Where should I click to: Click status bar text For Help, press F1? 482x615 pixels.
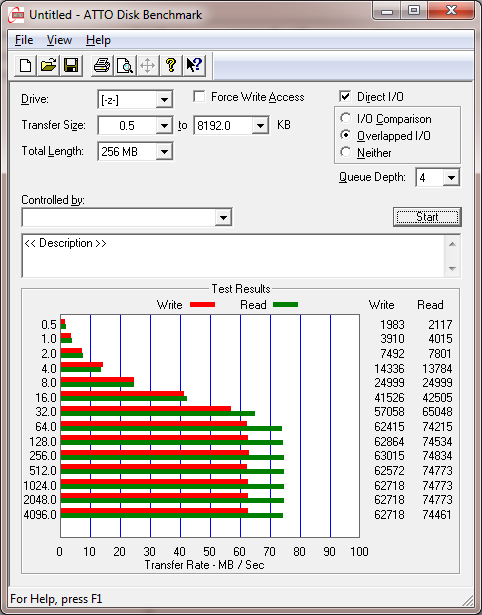click(x=56, y=599)
